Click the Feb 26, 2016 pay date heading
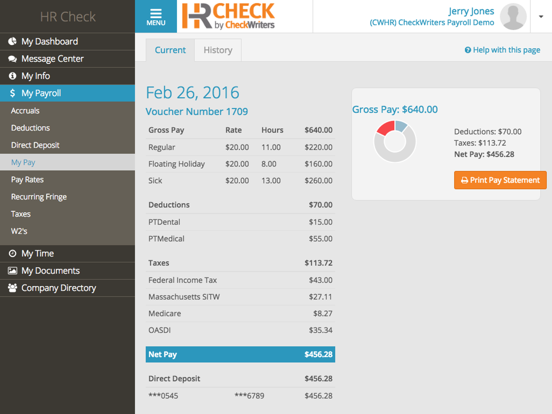Image resolution: width=552 pixels, height=414 pixels. [x=192, y=93]
